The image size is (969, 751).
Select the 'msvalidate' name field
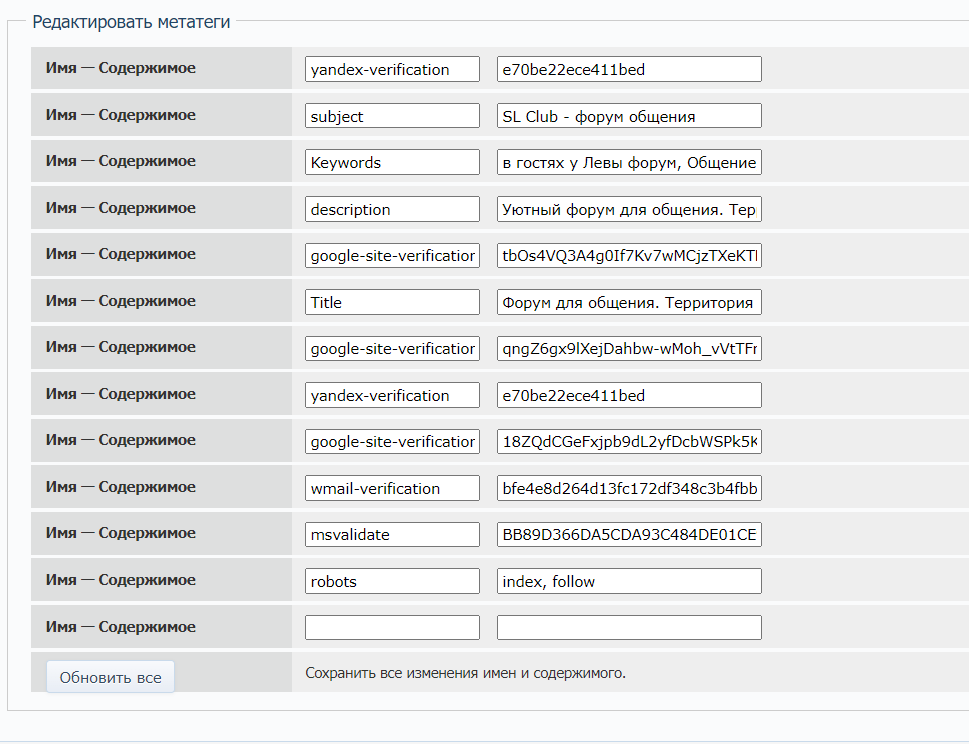[392, 535]
